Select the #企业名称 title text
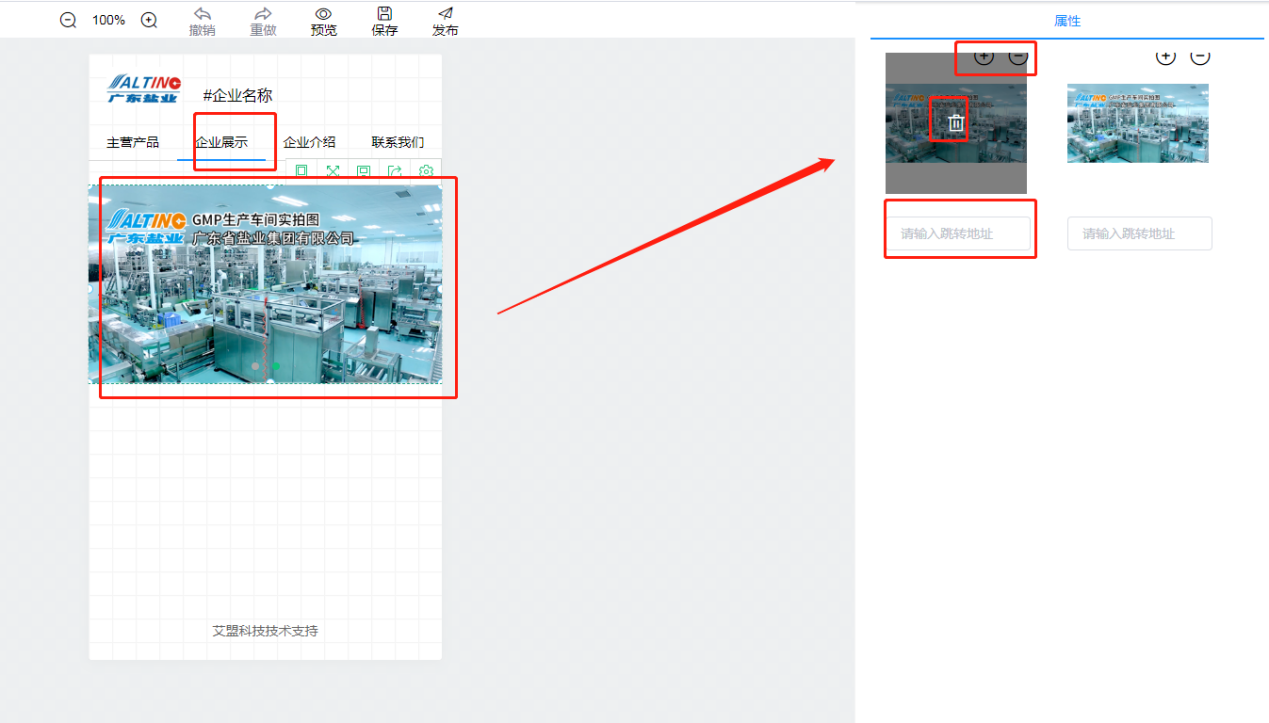Screen dimensions: 1269x723 click(x=237, y=95)
